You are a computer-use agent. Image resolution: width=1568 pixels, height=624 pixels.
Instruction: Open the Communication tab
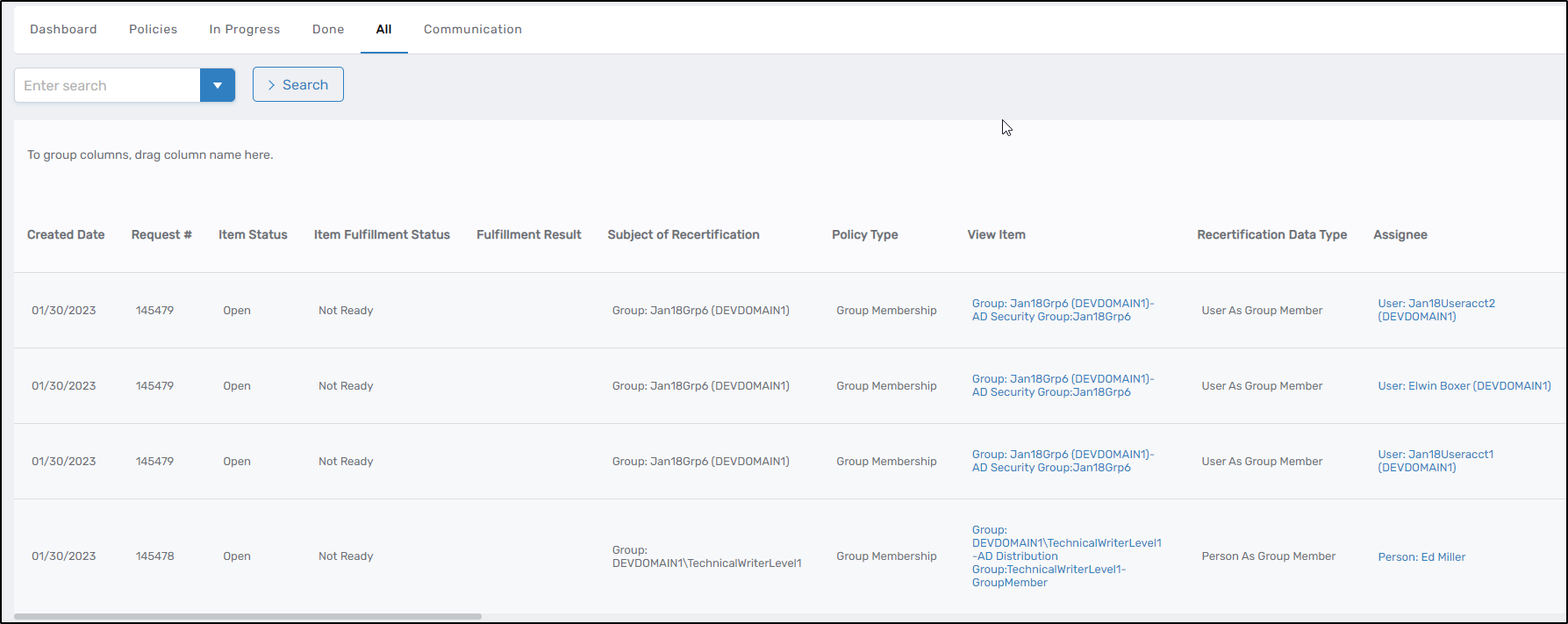[x=472, y=29]
